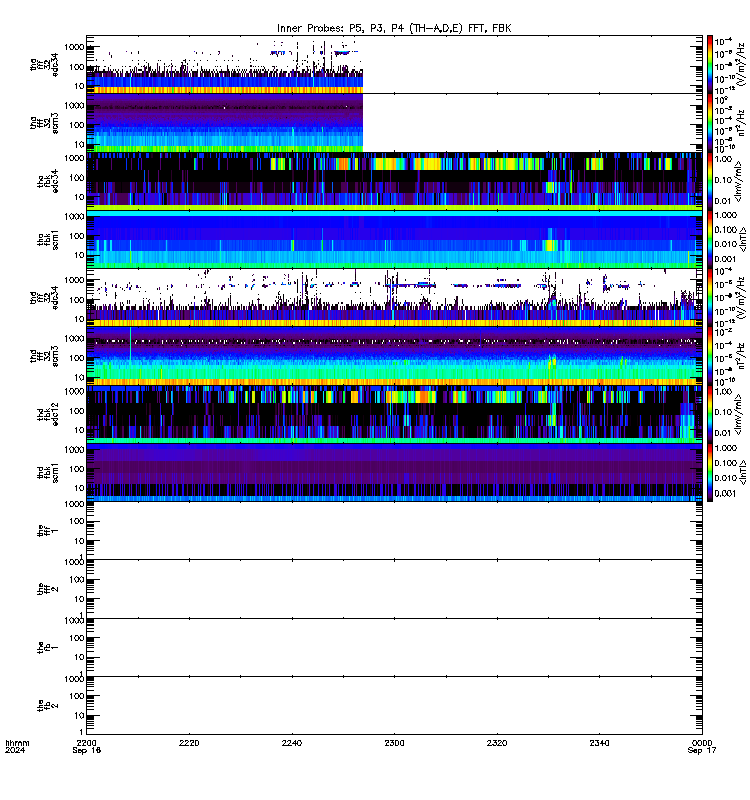Click the "2200 Sep 16" time axis label
The image size is (750, 800).
pos(86,746)
